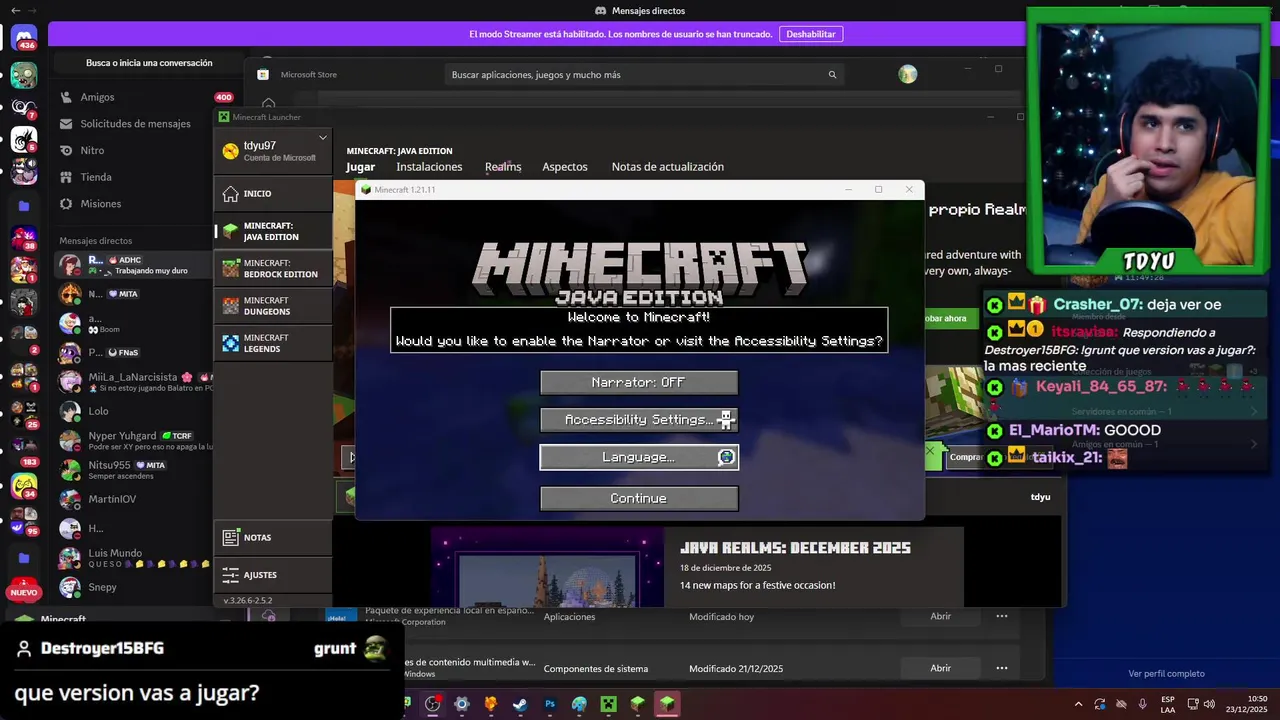Open Notas in the Minecraft Launcher sidebar
Viewport: 1280px width, 720px height.
pyautogui.click(x=273, y=538)
